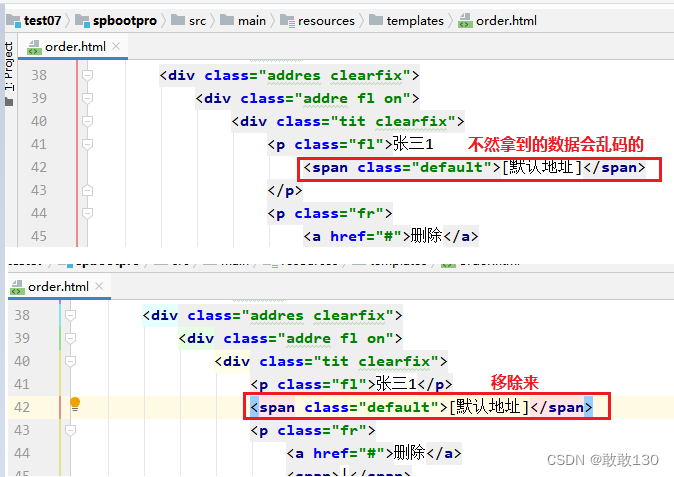The image size is (674, 477).
Task: Collapse the fold marker at upper line 44
Action: (87, 213)
